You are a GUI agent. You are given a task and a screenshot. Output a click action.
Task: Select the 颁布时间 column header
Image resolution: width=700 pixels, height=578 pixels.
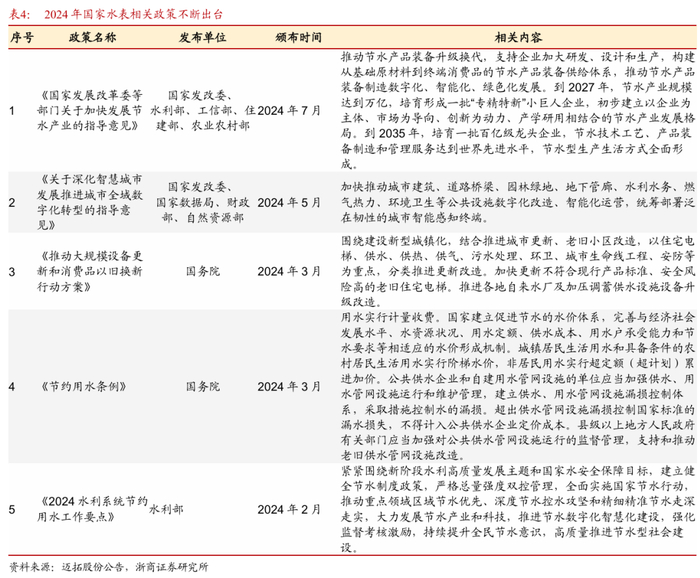298,37
